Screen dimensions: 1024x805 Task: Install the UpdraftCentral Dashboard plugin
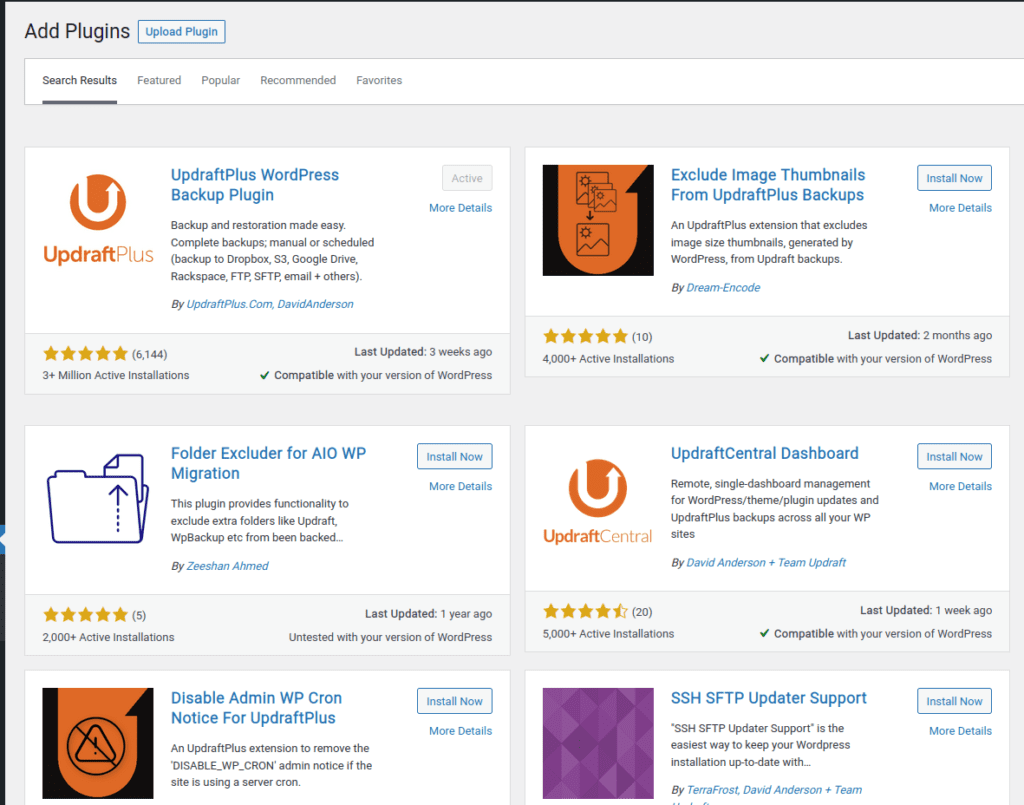954,456
